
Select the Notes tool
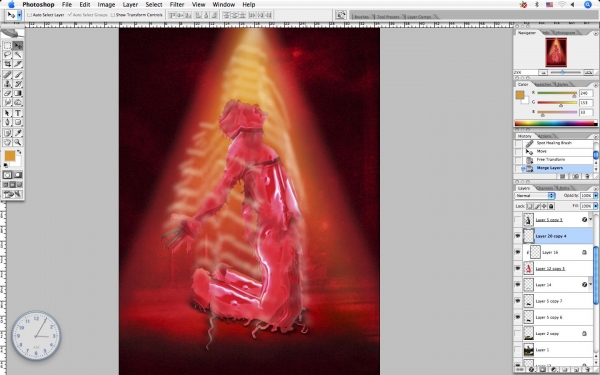click(x=7, y=133)
